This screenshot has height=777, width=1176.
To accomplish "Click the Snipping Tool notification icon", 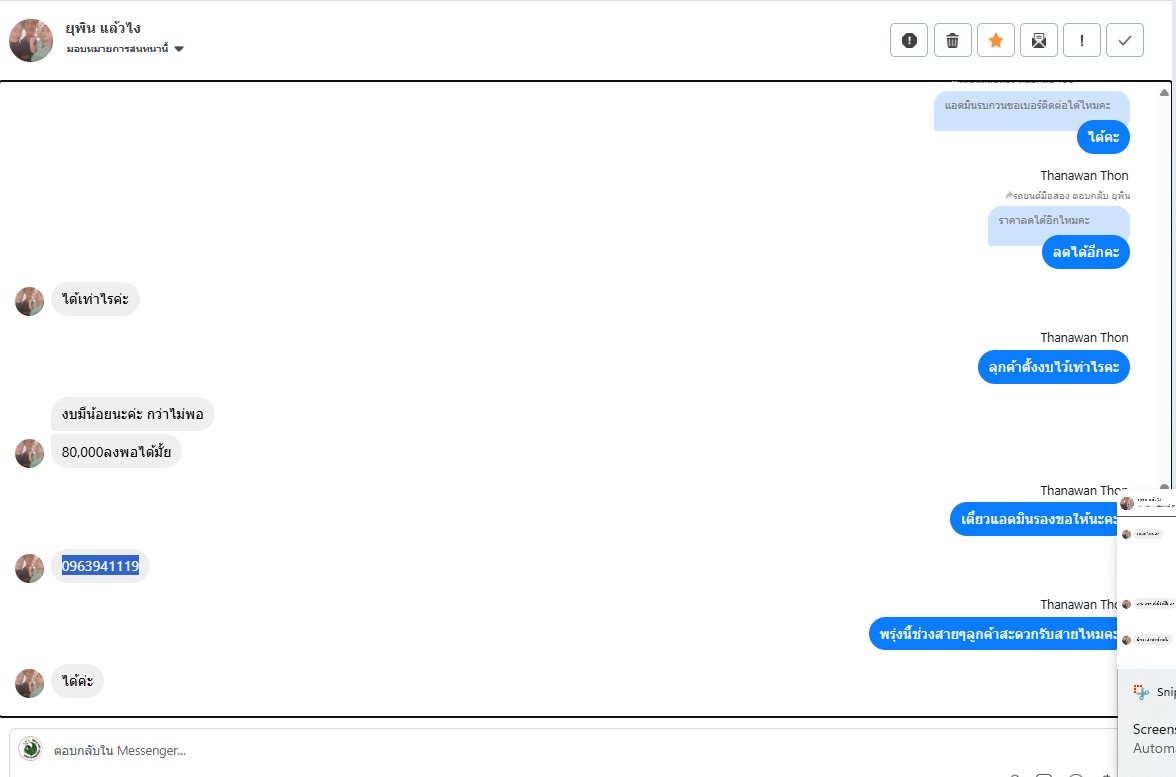I will (1141, 691).
